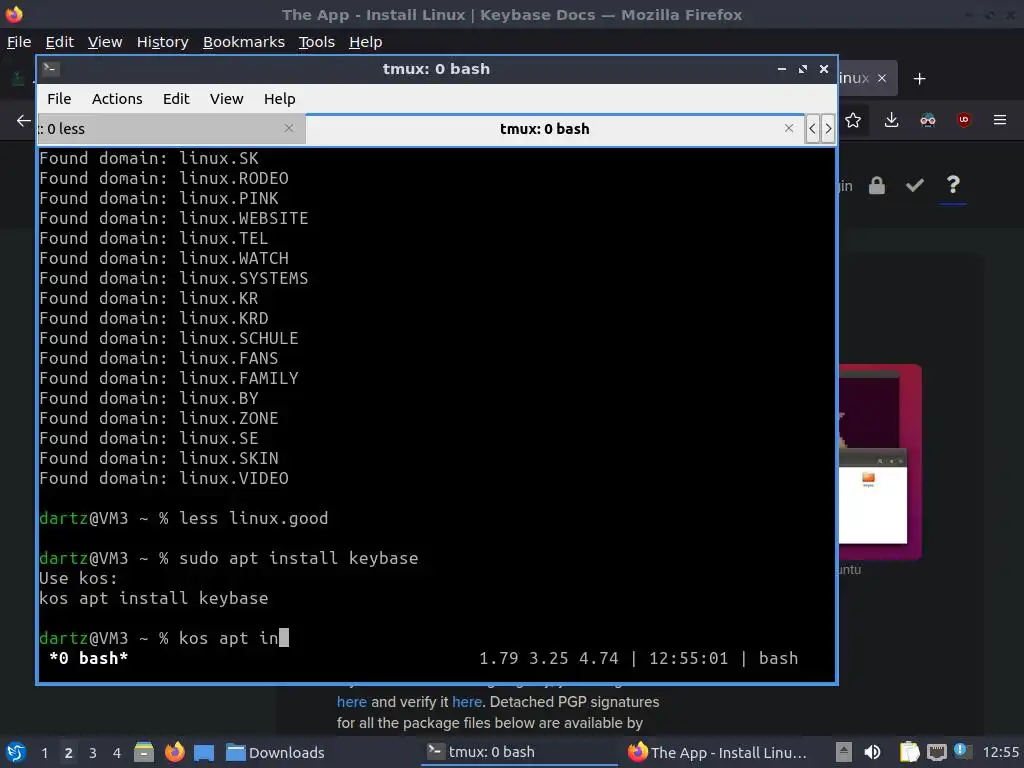This screenshot has width=1024, height=768.
Task: Click 'kos apt install keybase' output line
Action: pos(153,598)
